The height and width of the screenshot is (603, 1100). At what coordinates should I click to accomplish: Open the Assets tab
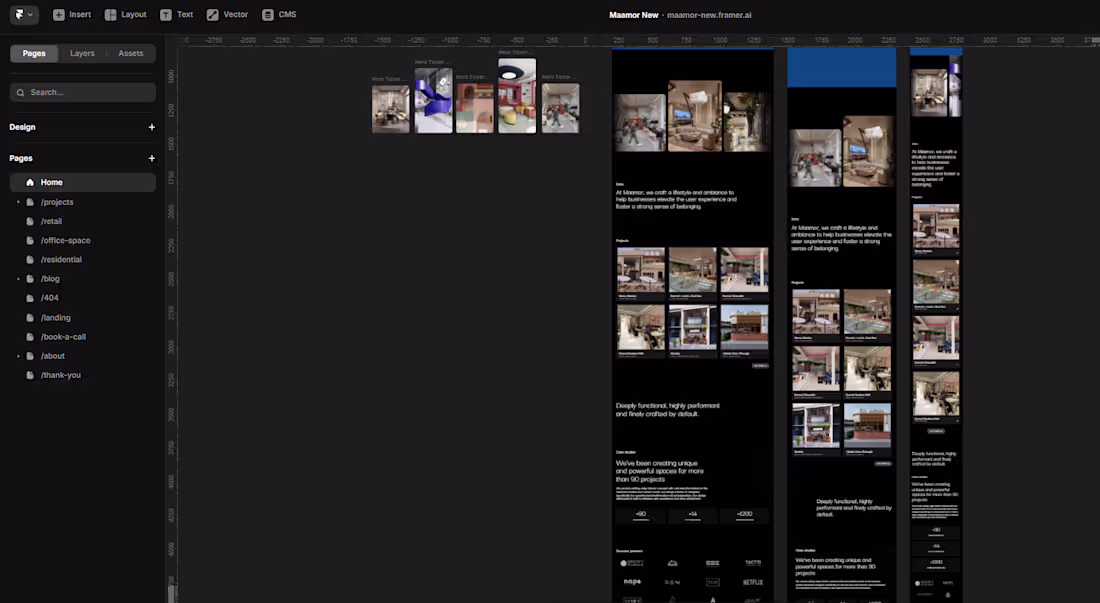[x=131, y=53]
